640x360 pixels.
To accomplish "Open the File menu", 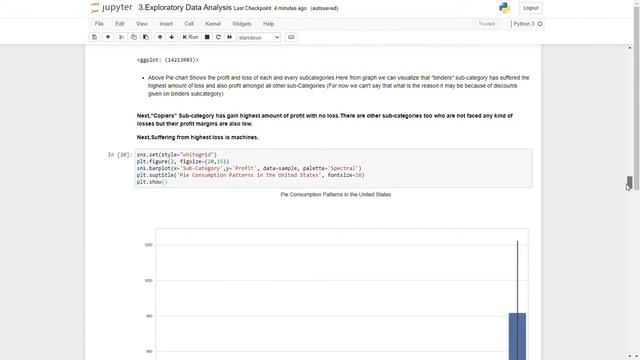I will 99,24.
